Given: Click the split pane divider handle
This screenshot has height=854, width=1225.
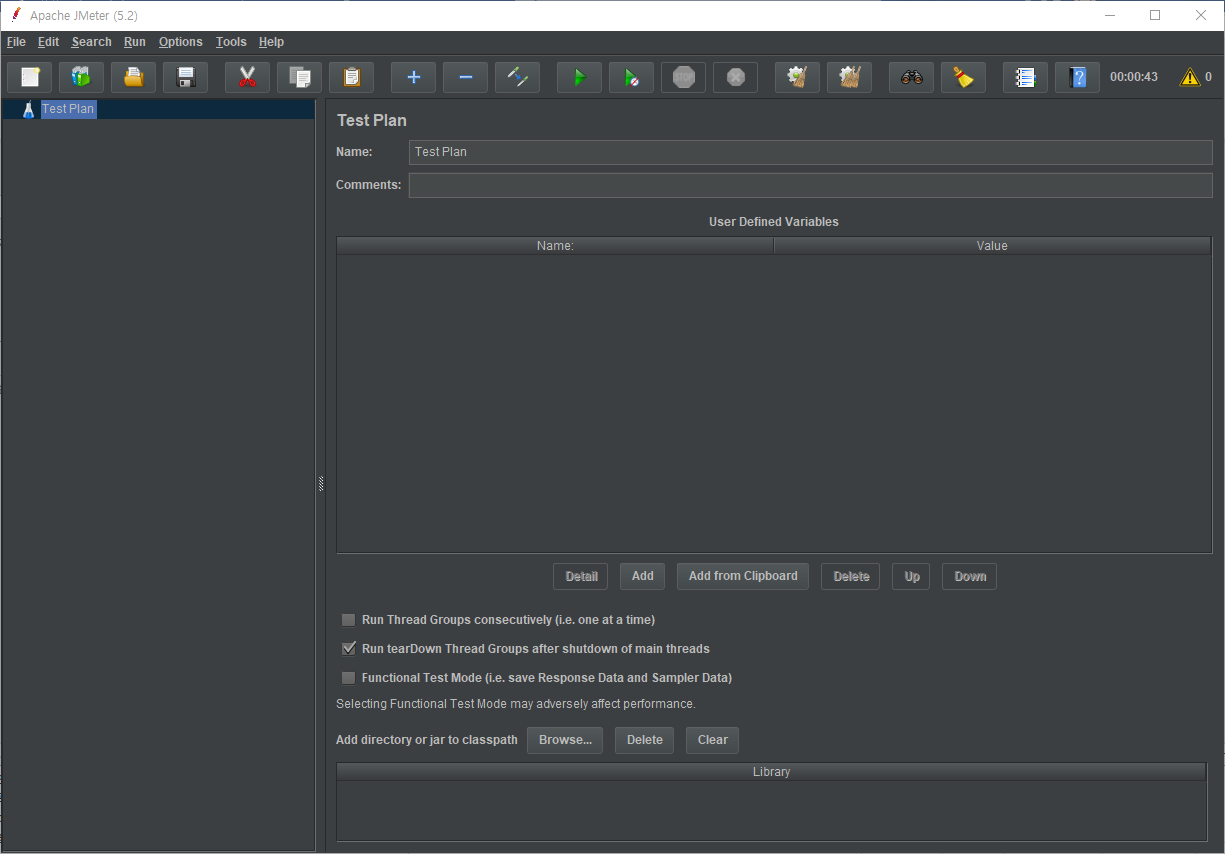Looking at the screenshot, I should point(321,483).
